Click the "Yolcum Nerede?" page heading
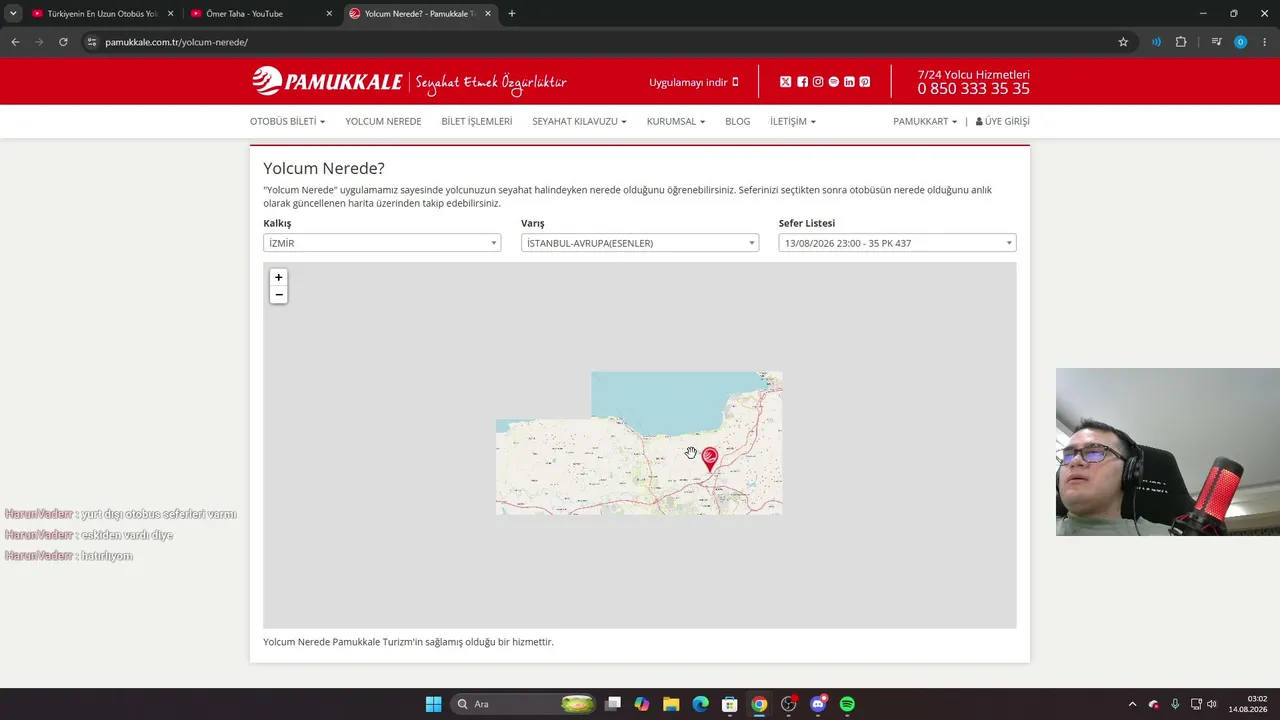Screen dimensions: 1280x720 (x=324, y=168)
